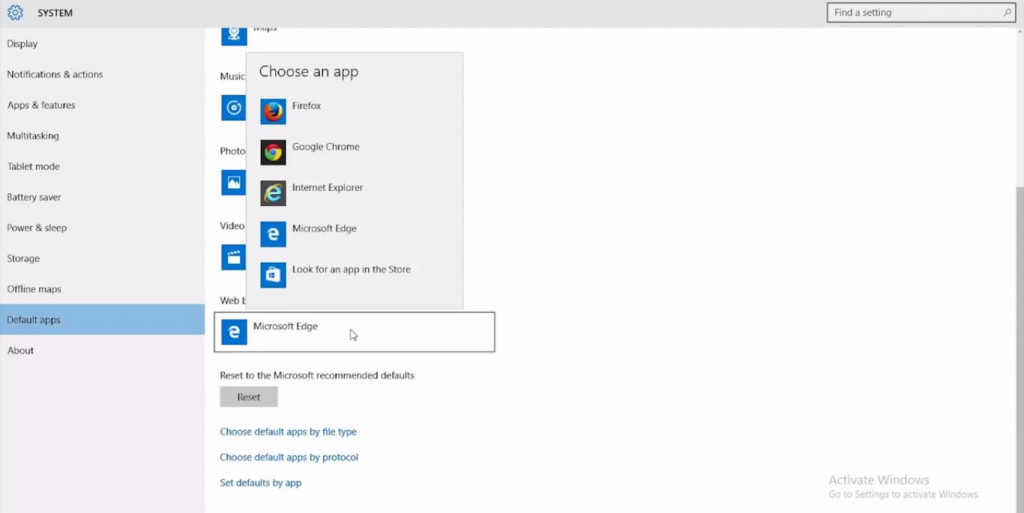1024x513 pixels.
Task: Go to Notifications & actions
Action: (x=102, y=74)
